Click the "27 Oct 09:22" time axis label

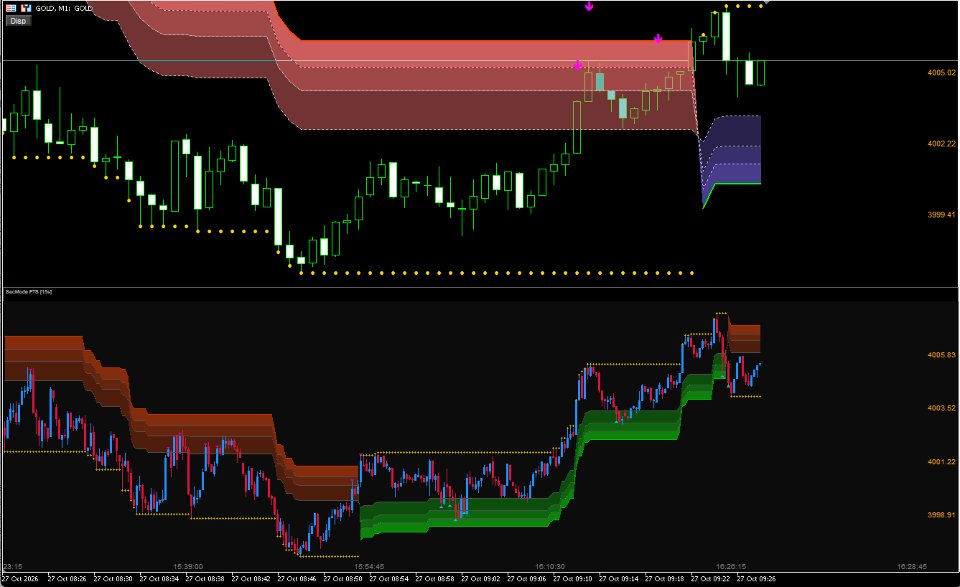coord(710,578)
